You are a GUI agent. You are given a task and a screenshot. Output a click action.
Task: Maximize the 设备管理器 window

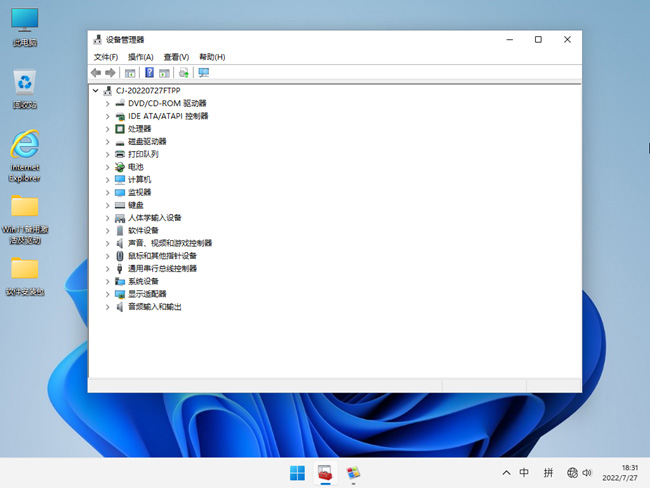[x=538, y=39]
